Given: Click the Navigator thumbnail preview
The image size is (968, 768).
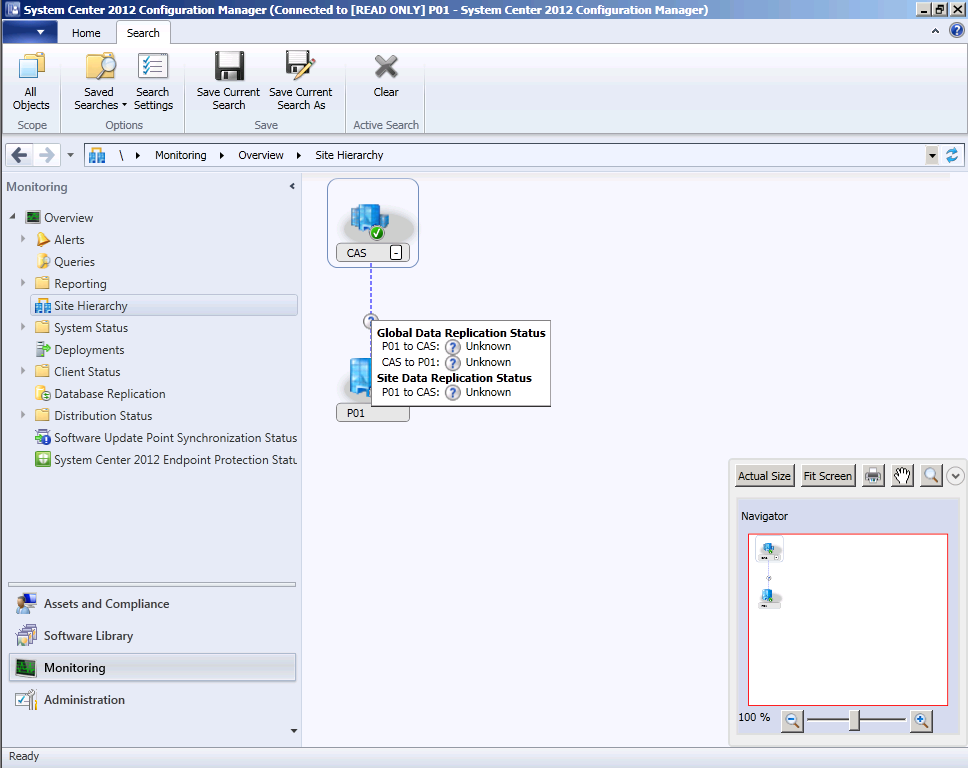Looking at the screenshot, I should 848,619.
